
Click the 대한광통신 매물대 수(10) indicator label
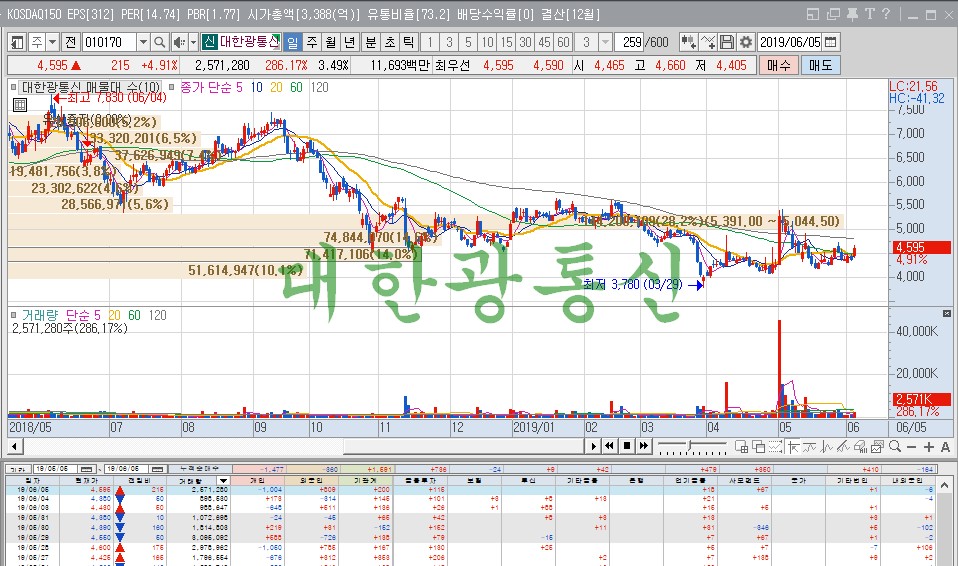[x=90, y=87]
